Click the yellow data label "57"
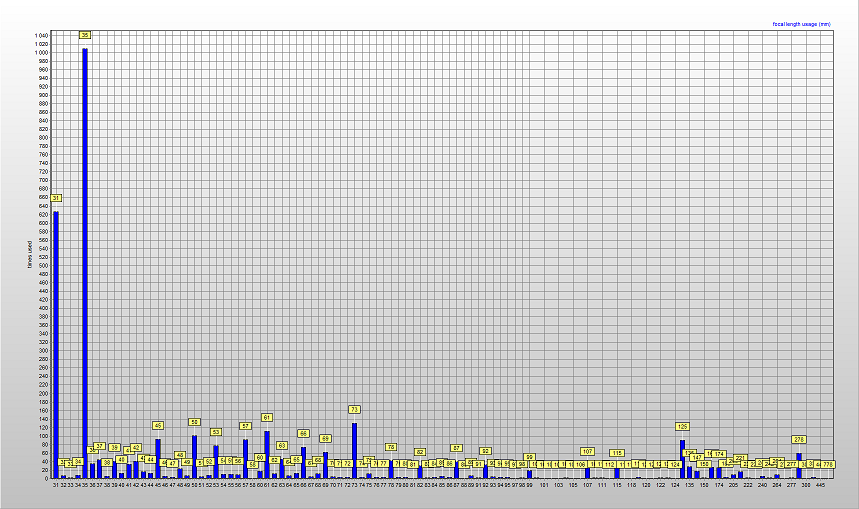Screen dimensions: 859x509 (245, 426)
